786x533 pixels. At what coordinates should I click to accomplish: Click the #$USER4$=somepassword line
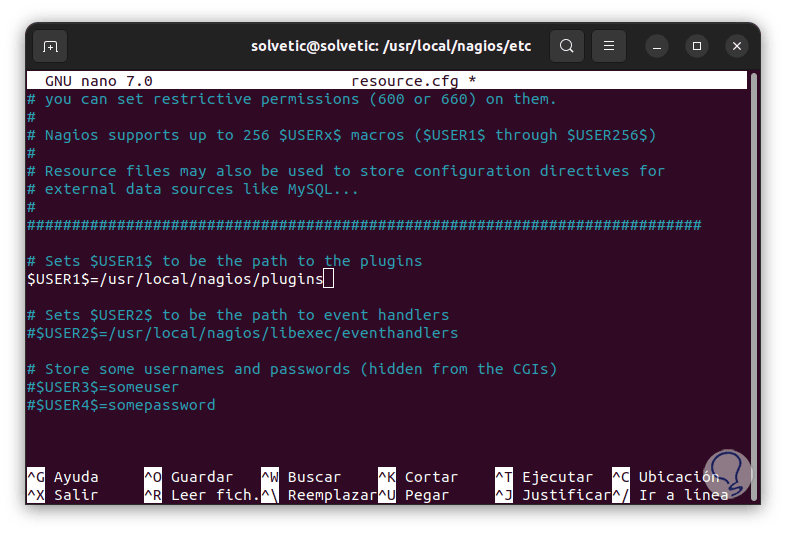(121, 405)
